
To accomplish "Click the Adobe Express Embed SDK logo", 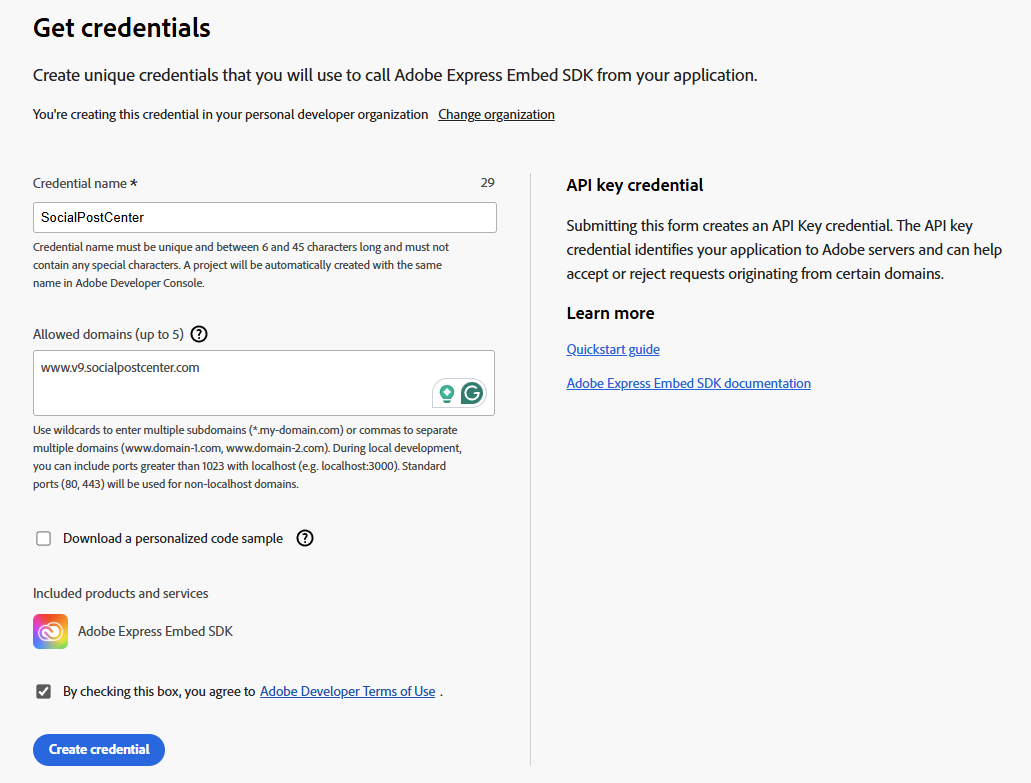I will coord(51,632).
